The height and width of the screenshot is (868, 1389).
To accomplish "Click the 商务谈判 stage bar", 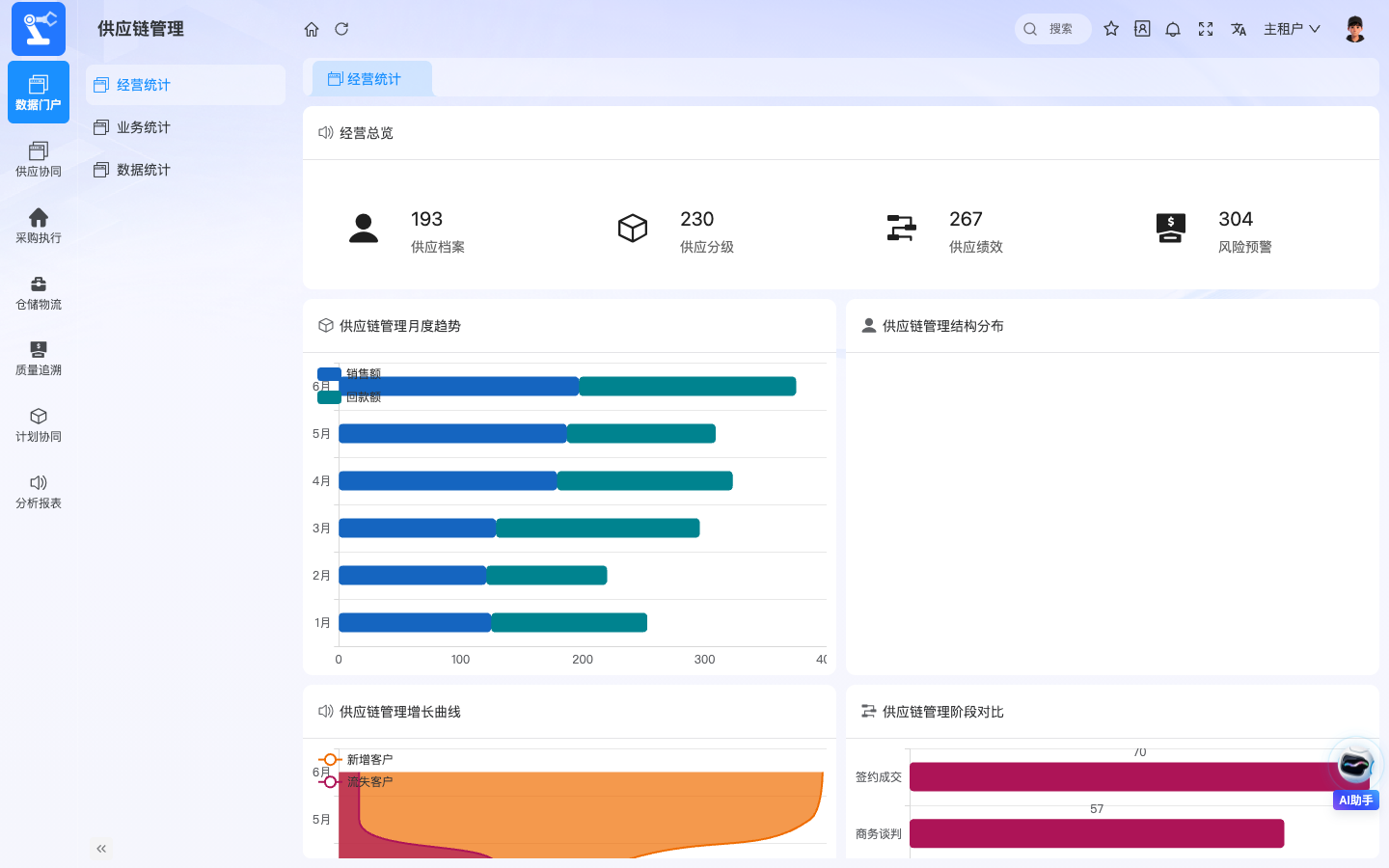I will point(1097,834).
